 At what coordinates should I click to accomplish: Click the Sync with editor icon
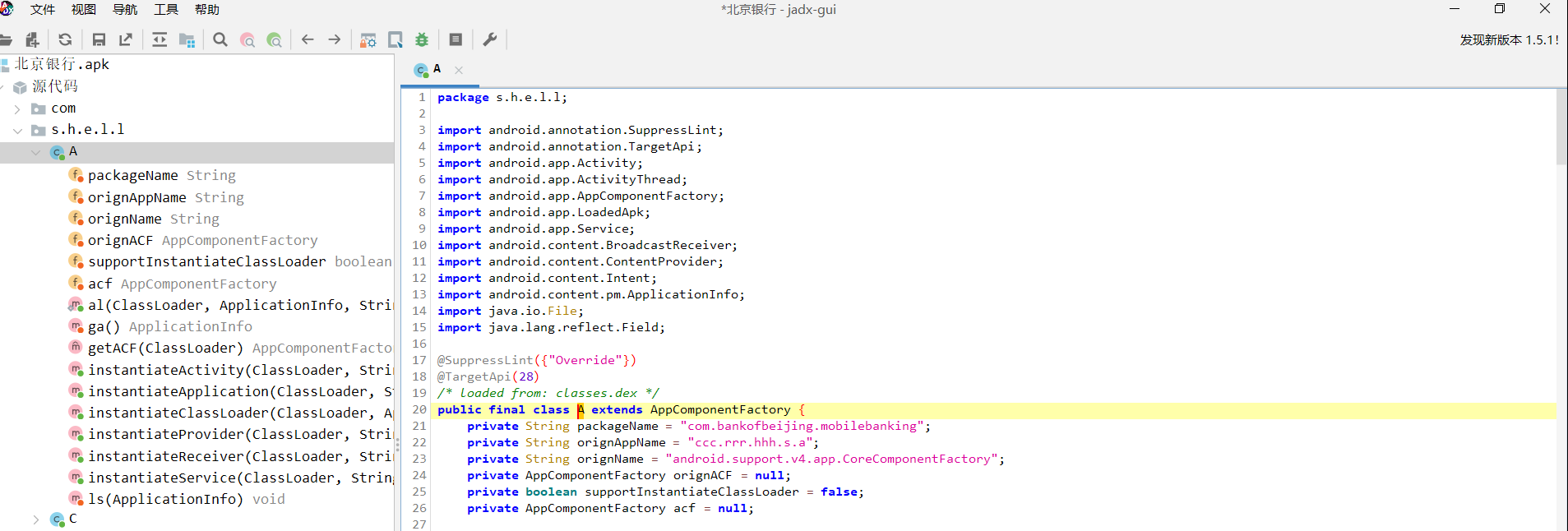point(160,39)
